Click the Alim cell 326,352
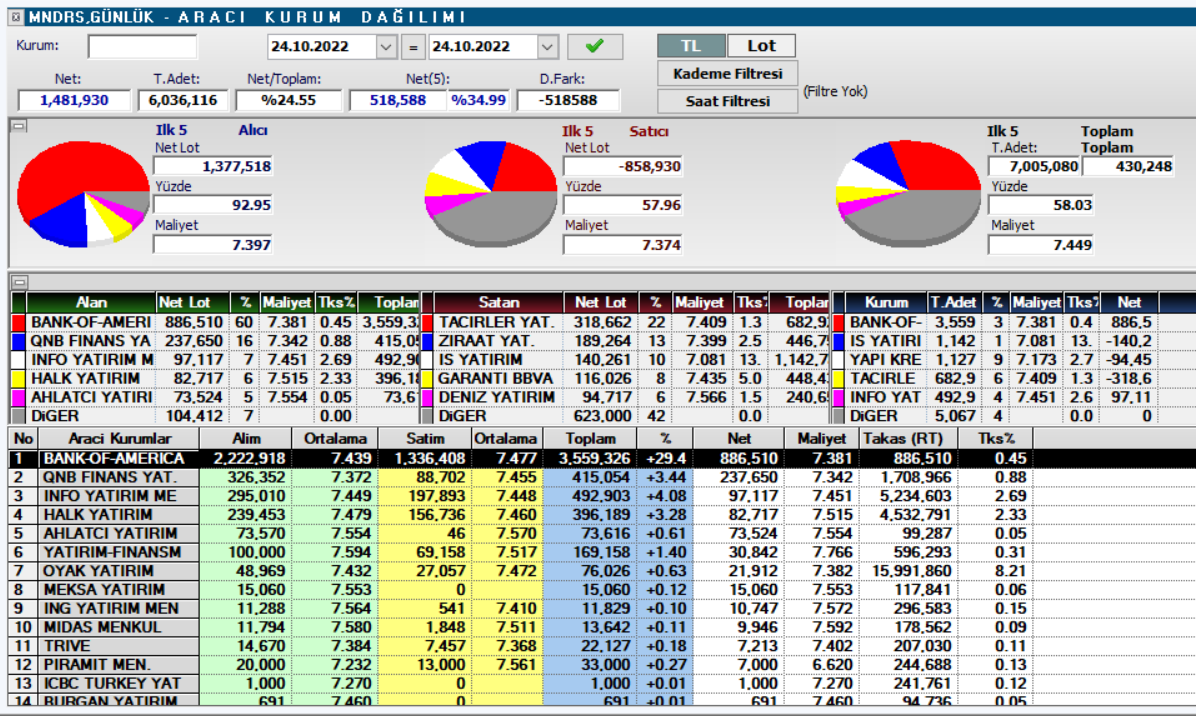Screen dimensions: 1196x716 pyautogui.click(x=246, y=477)
